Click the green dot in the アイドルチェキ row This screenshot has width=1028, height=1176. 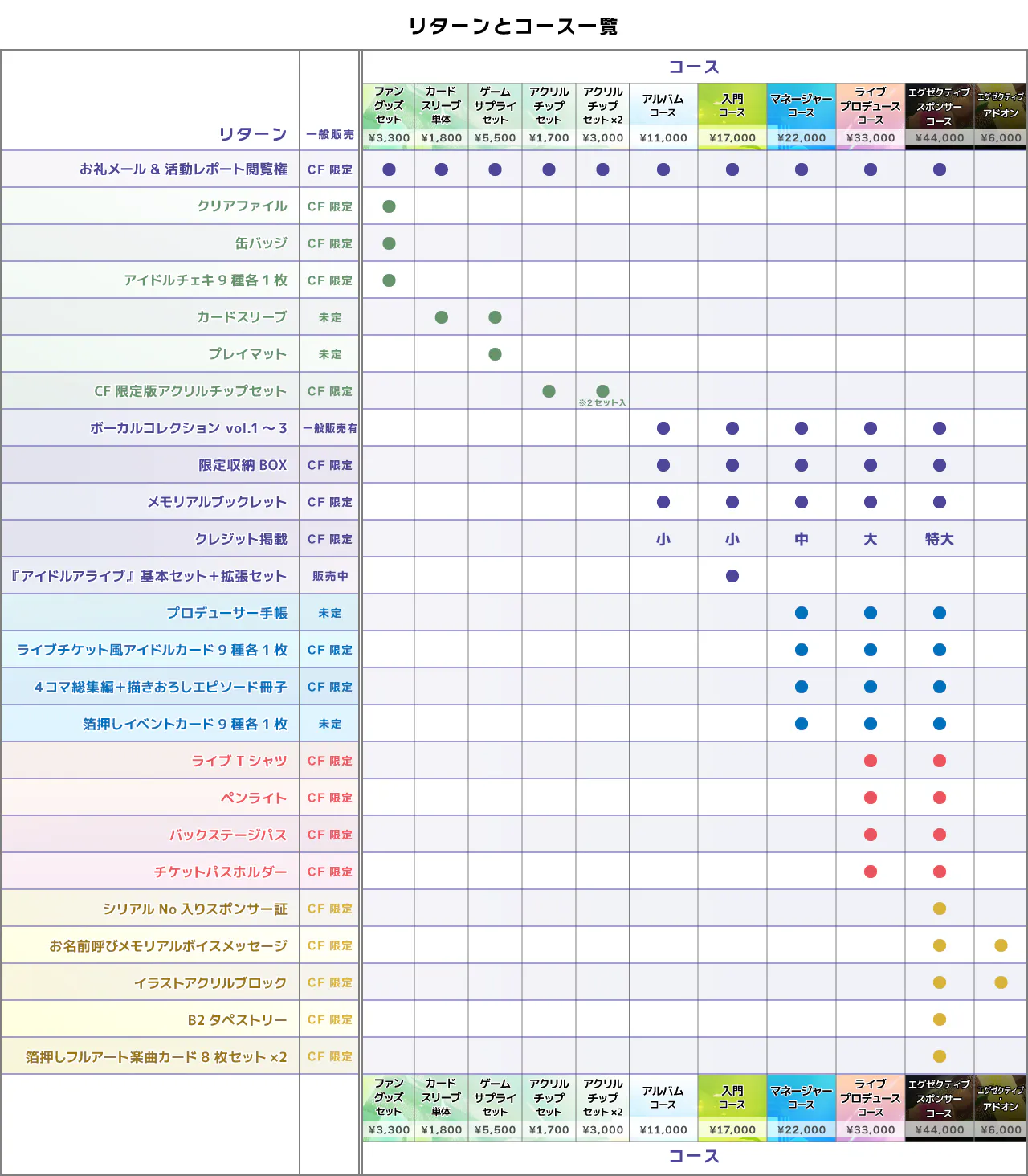coord(390,280)
